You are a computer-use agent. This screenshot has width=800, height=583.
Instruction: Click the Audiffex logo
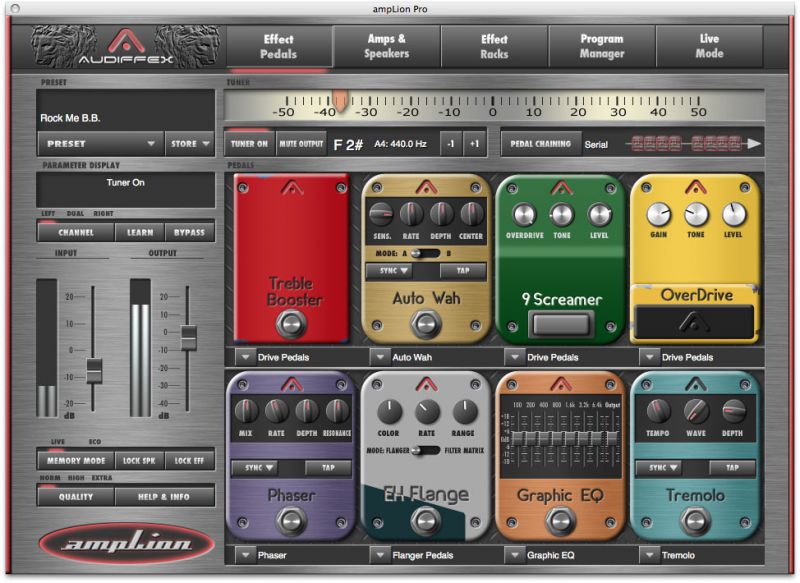click(x=126, y=47)
